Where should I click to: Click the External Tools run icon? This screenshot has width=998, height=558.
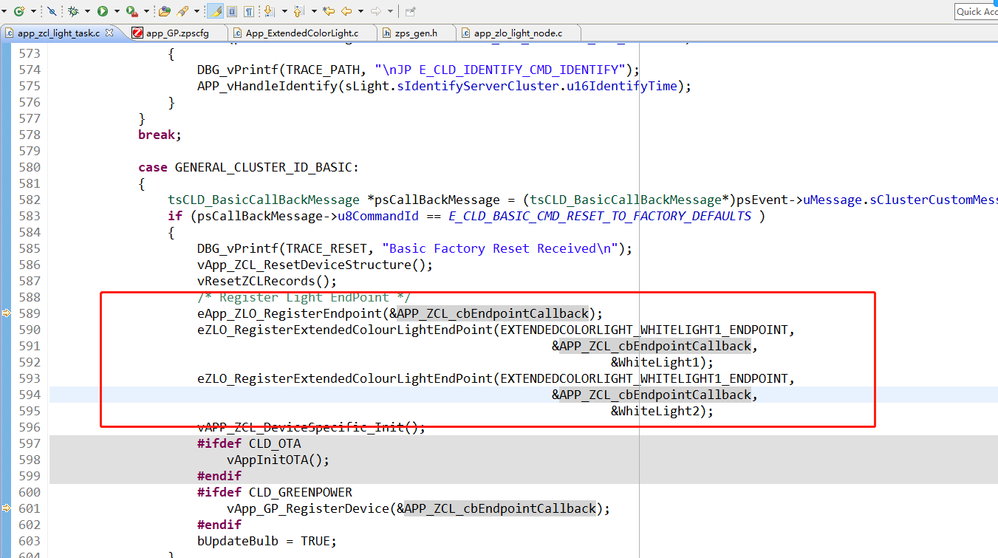pos(132,11)
